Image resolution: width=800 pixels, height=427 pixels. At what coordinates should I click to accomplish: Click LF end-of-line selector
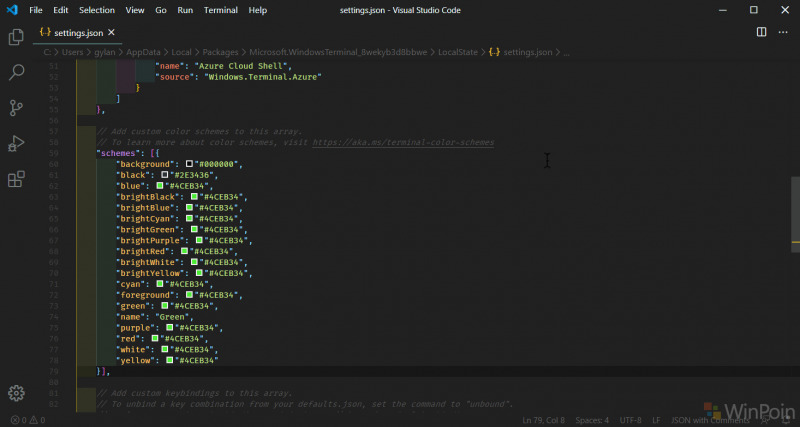[x=656, y=420]
